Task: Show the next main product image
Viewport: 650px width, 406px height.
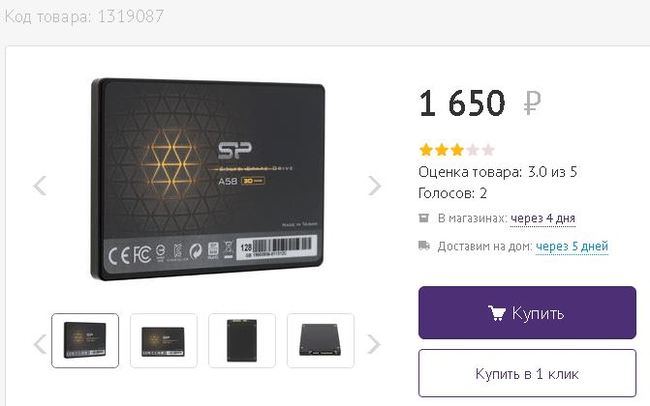Action: pyautogui.click(x=374, y=185)
